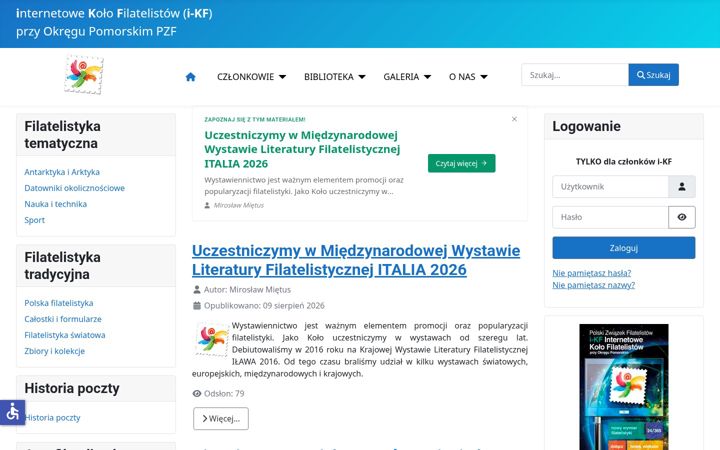Click the 'Filatelistyka tradycyjna' module heading
Screen dimensions: 720x450
62,265
